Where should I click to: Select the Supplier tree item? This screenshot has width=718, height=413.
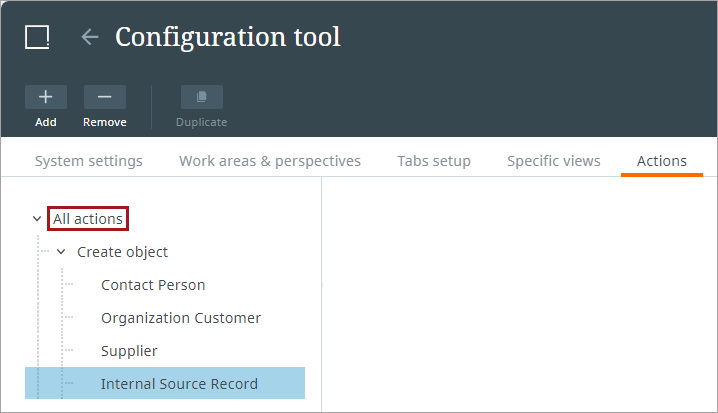coord(129,351)
